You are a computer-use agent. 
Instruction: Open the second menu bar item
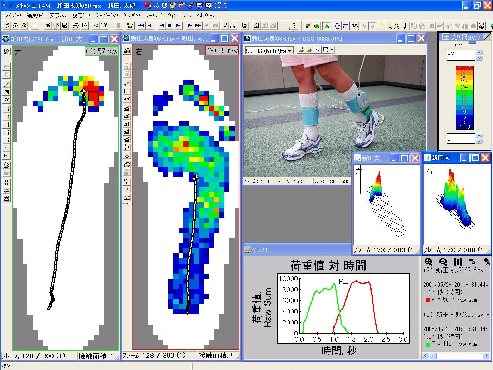click(x=35, y=15)
